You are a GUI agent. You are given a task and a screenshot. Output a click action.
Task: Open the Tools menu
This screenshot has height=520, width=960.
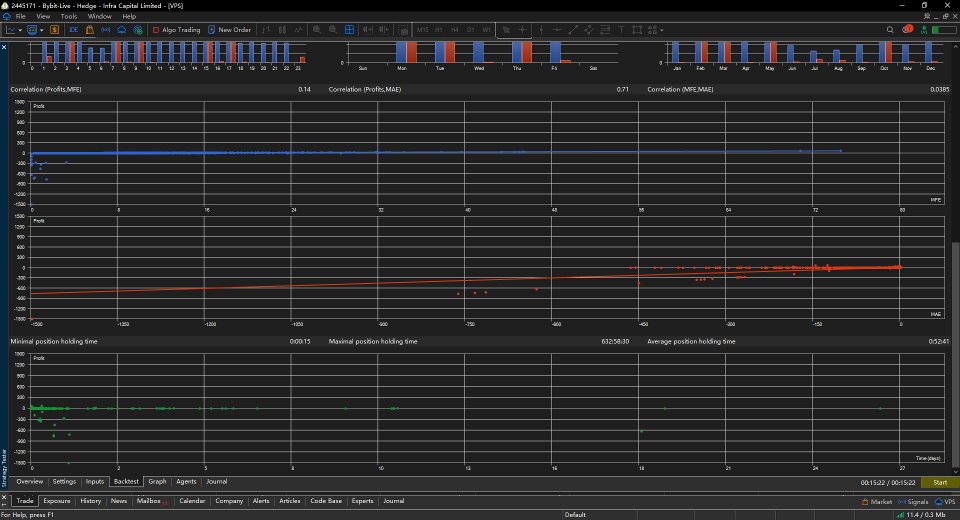pos(69,17)
